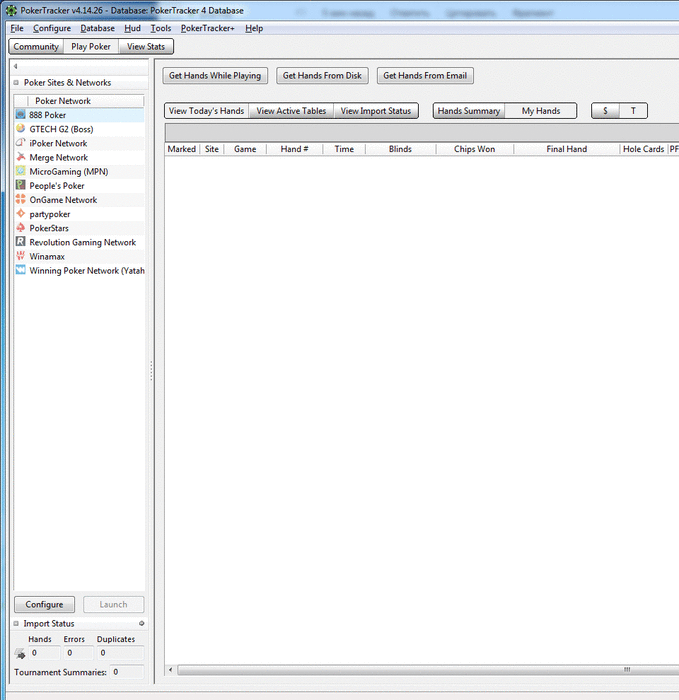Click the OnGame Network icon

point(21,199)
